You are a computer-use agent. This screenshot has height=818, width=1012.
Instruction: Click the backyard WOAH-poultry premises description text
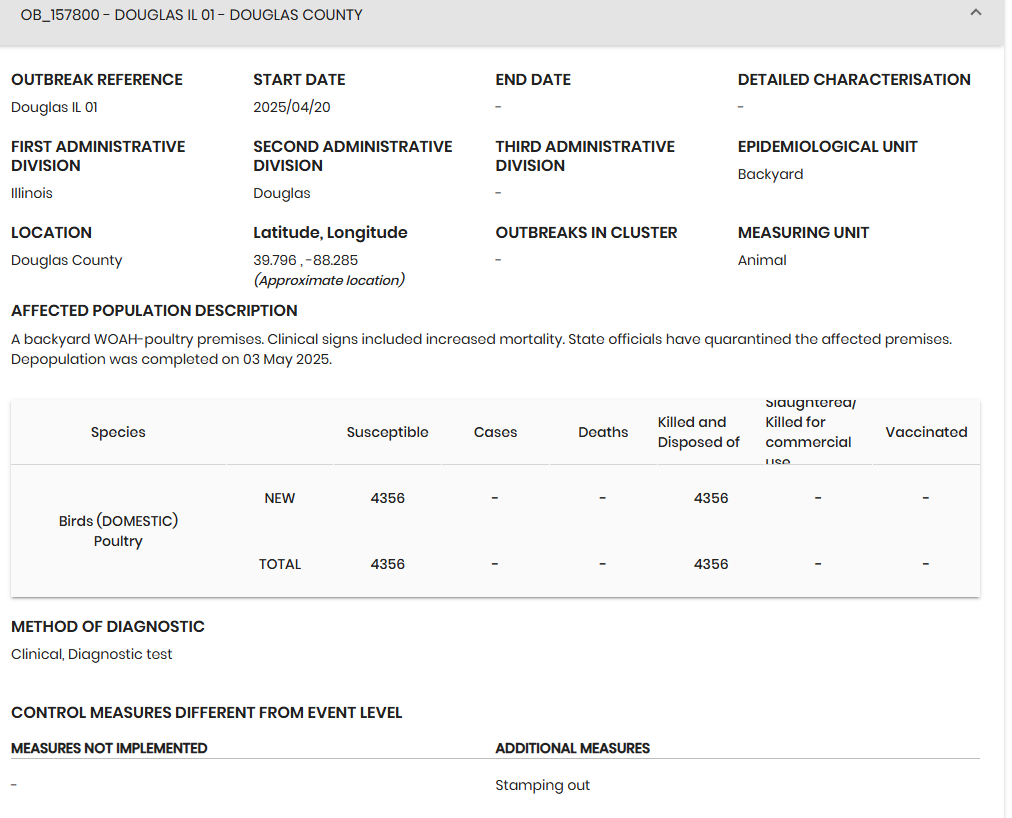481,349
